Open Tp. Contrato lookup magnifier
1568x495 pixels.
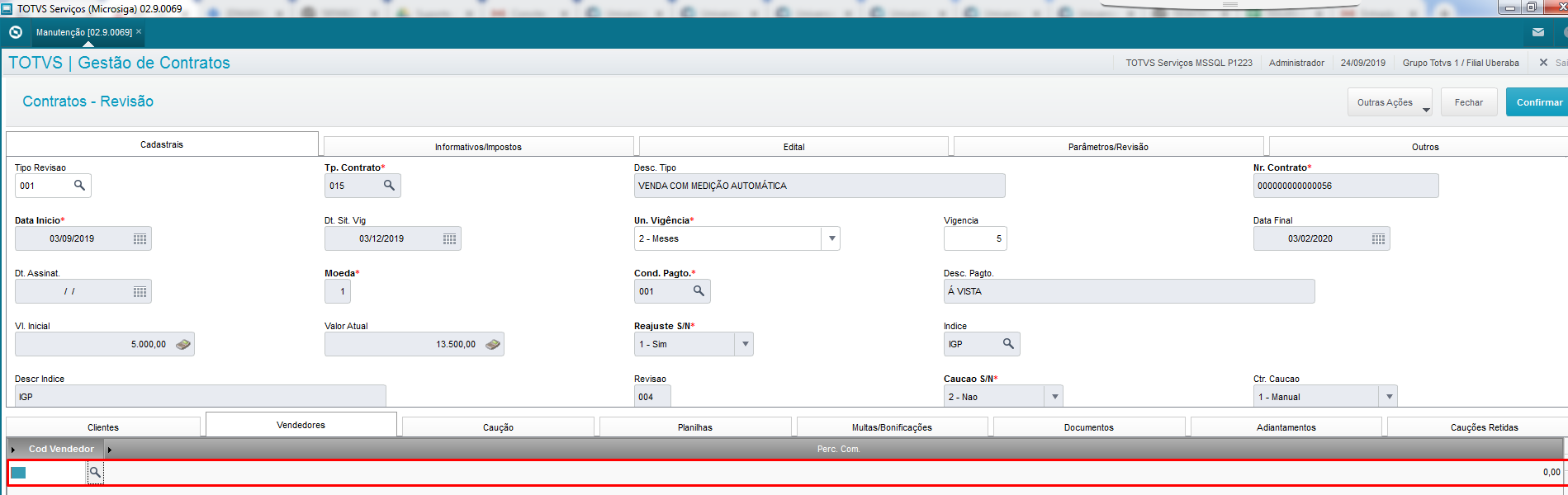389,186
